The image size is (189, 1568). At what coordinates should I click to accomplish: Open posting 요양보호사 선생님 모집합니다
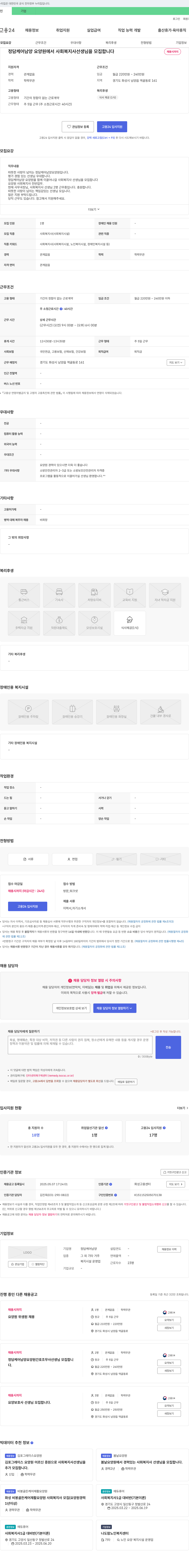point(29,1402)
